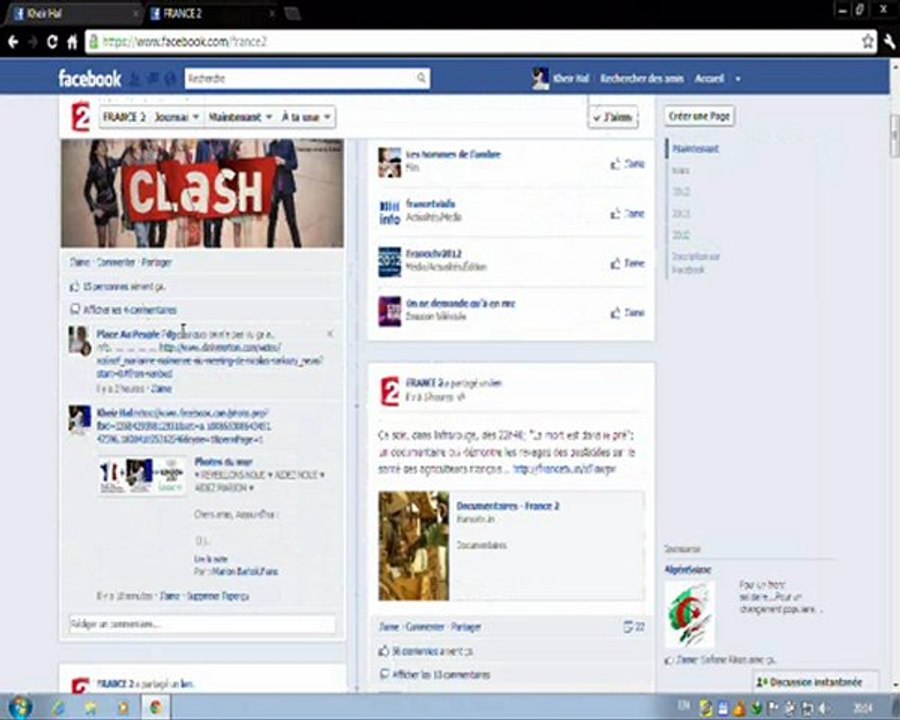Open messages icon in Facebook header

coord(153,79)
